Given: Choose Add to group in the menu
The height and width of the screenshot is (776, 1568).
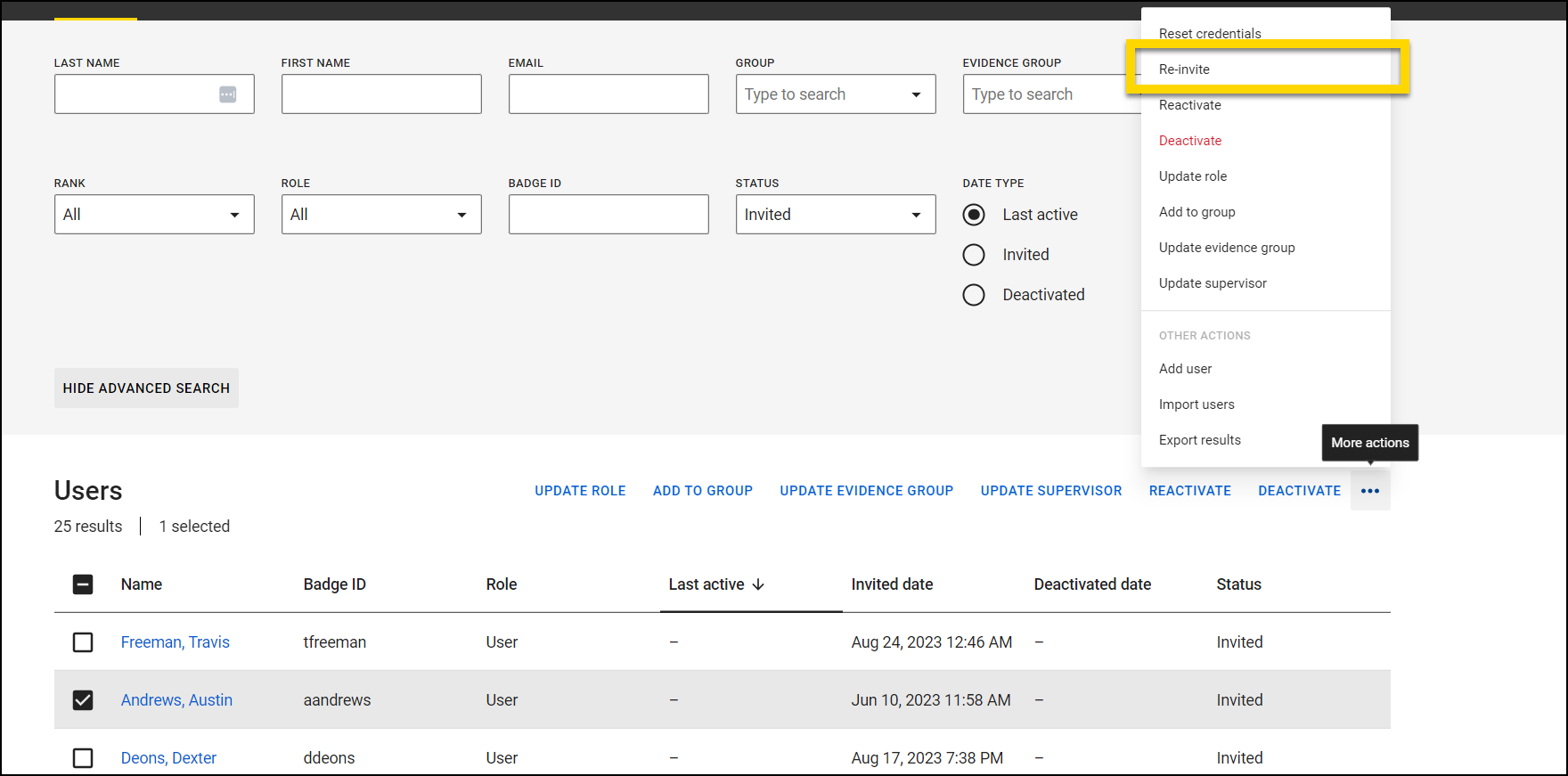Looking at the screenshot, I should [1265, 212].
